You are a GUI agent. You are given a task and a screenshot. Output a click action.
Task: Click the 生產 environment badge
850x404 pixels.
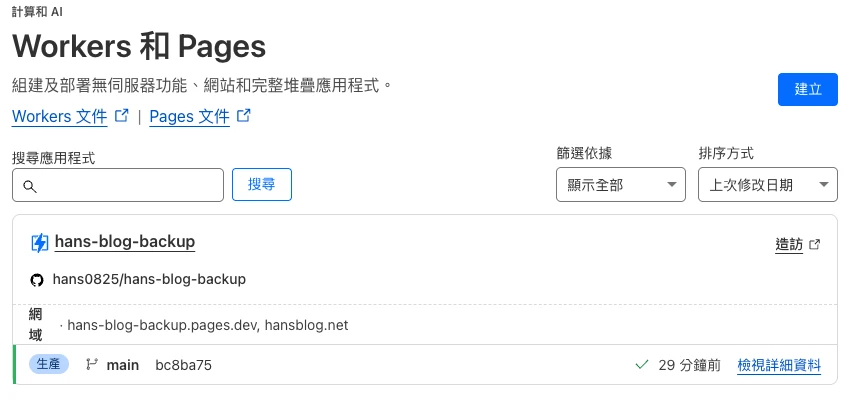pyautogui.click(x=48, y=364)
